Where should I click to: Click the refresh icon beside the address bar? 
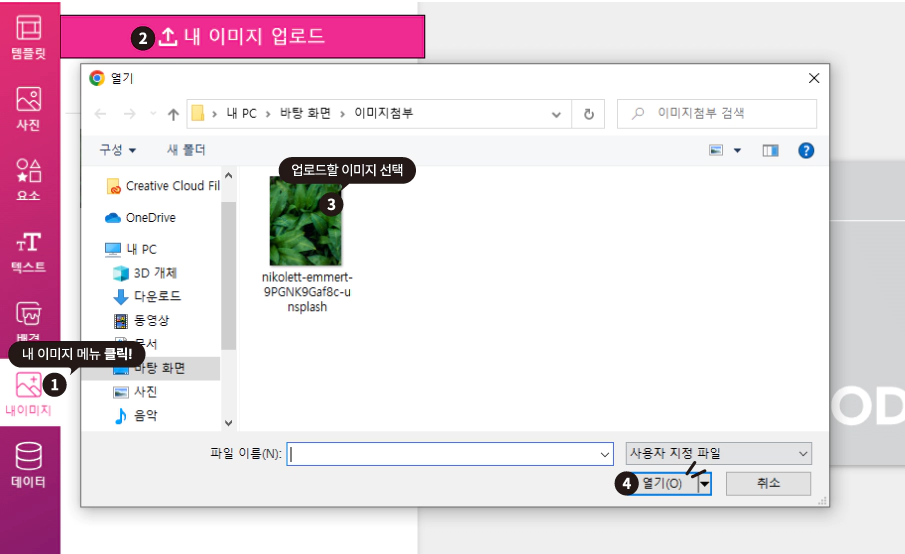[x=589, y=114]
